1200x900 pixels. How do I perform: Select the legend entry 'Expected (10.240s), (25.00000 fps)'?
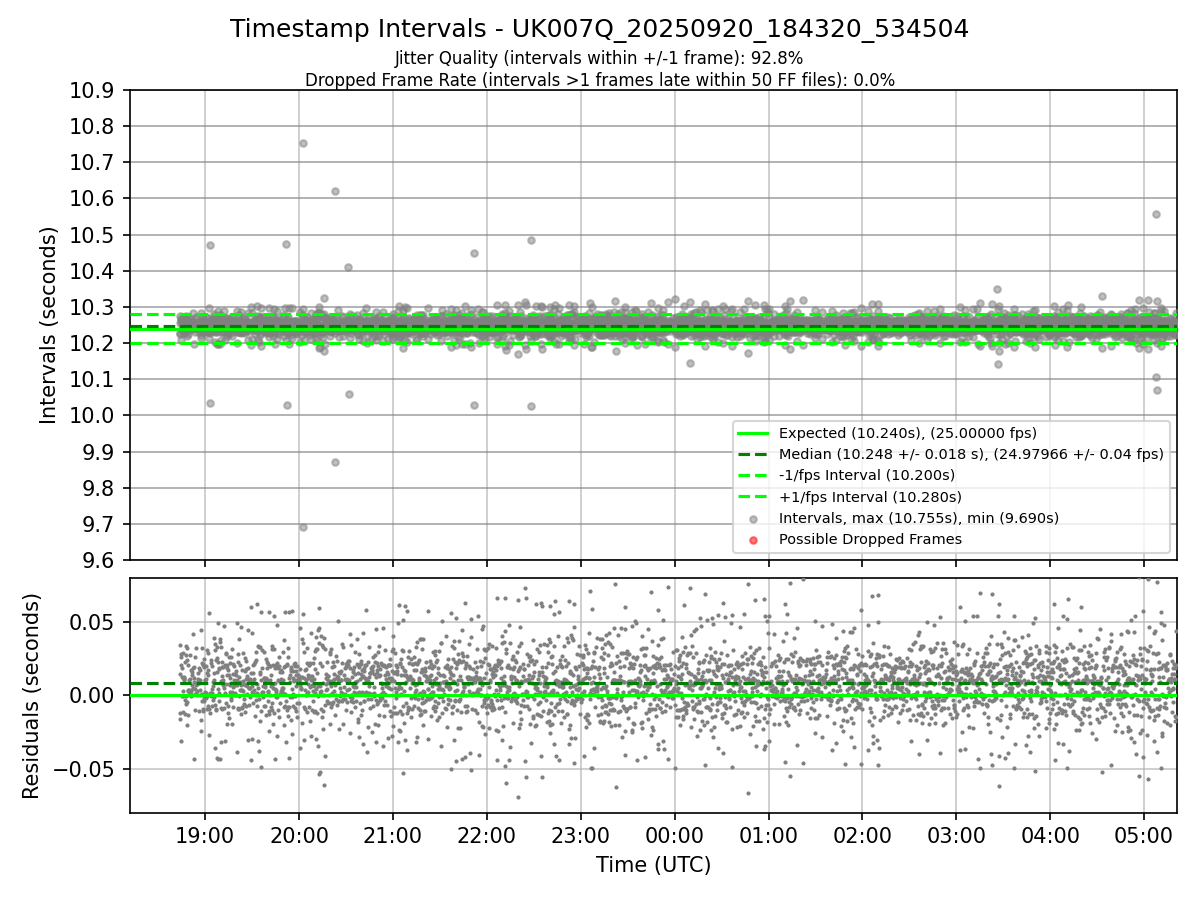pyautogui.click(x=908, y=433)
